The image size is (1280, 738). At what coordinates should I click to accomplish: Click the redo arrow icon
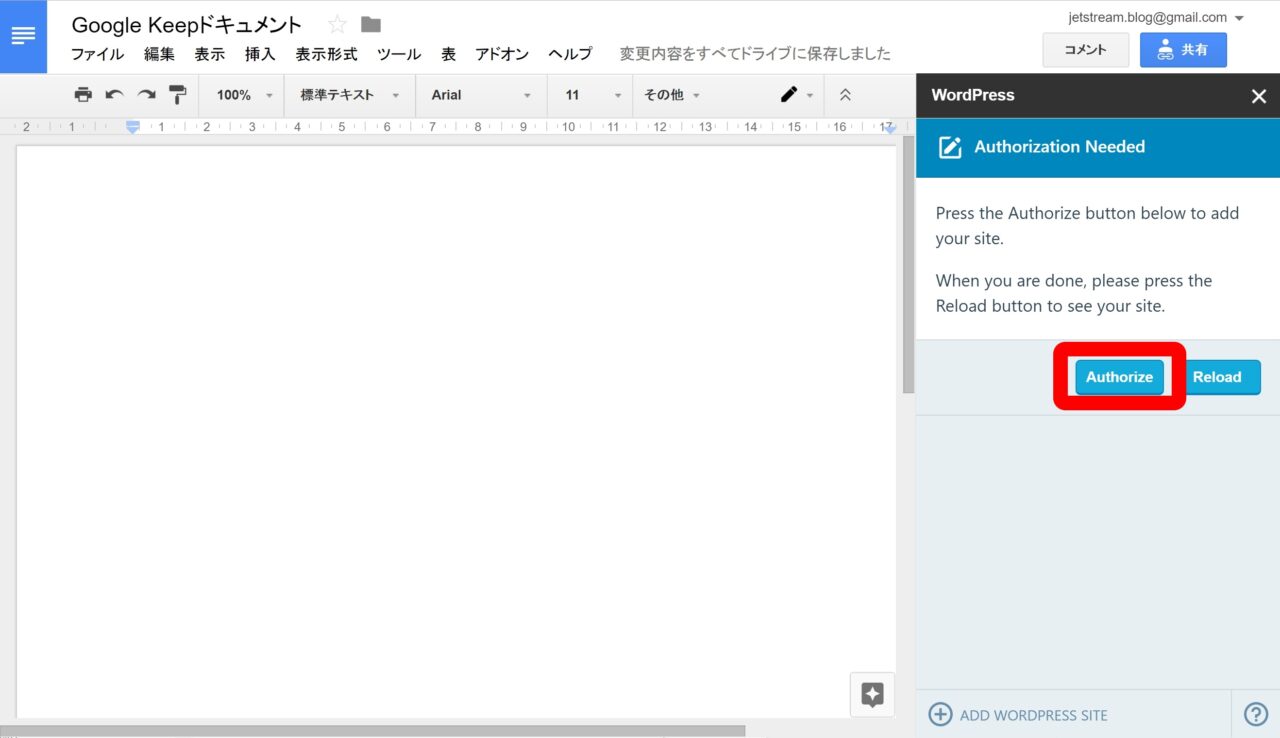click(146, 95)
